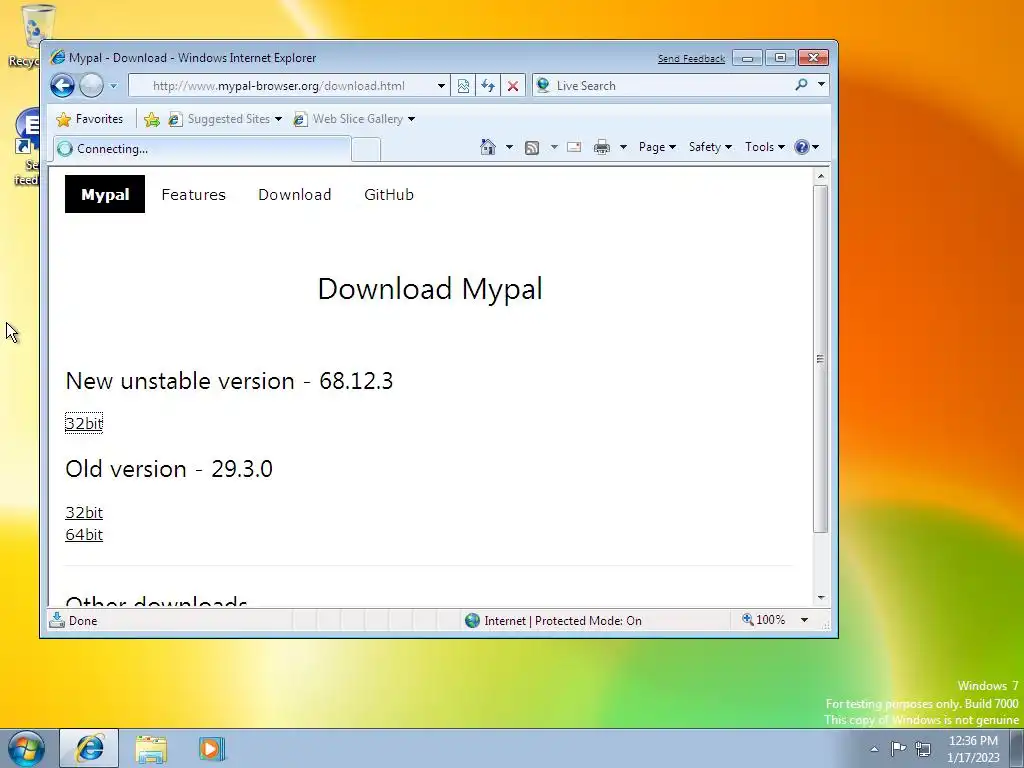
Task: Show hidden tray icons arrow
Action: (874, 749)
